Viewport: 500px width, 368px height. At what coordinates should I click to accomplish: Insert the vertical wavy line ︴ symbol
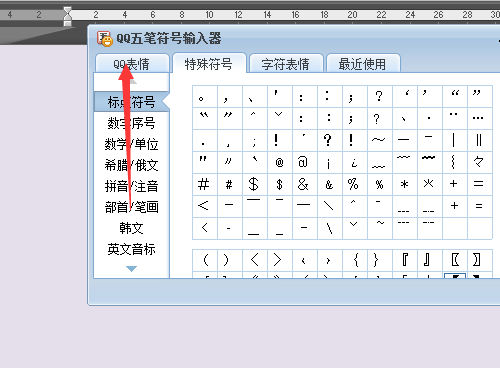[455, 162]
